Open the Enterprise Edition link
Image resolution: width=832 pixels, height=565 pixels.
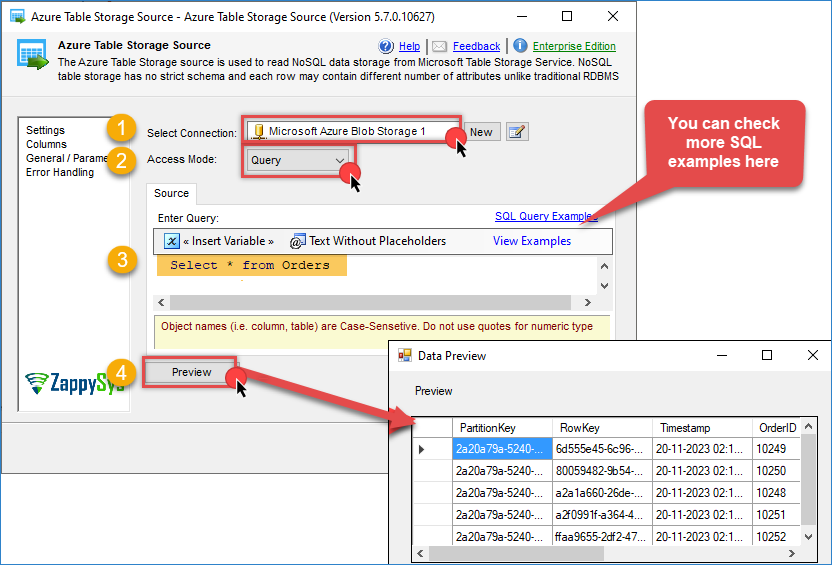pyautogui.click(x=574, y=47)
